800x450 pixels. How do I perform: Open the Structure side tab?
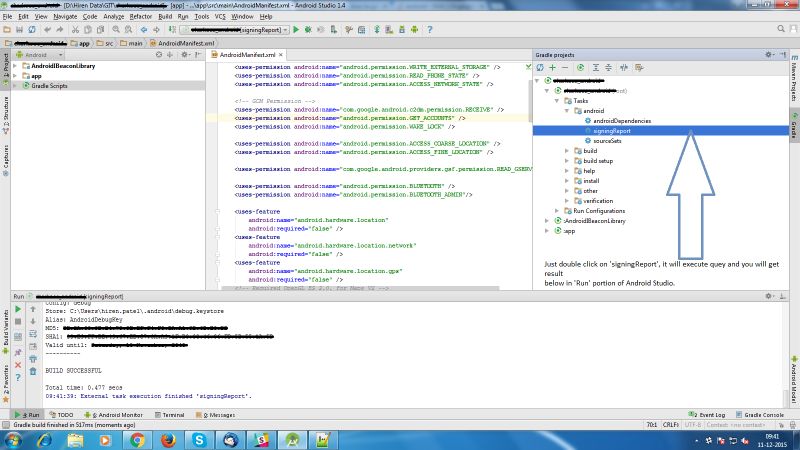[6, 115]
